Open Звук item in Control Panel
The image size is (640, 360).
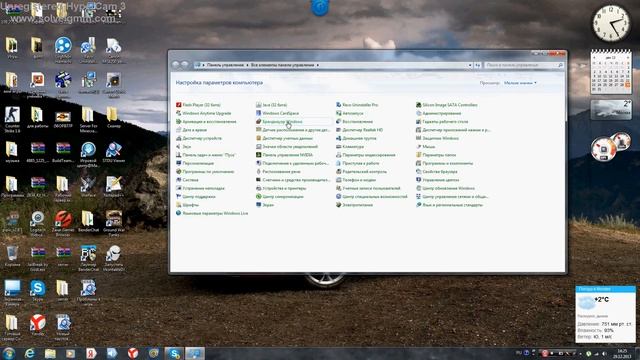[183, 147]
